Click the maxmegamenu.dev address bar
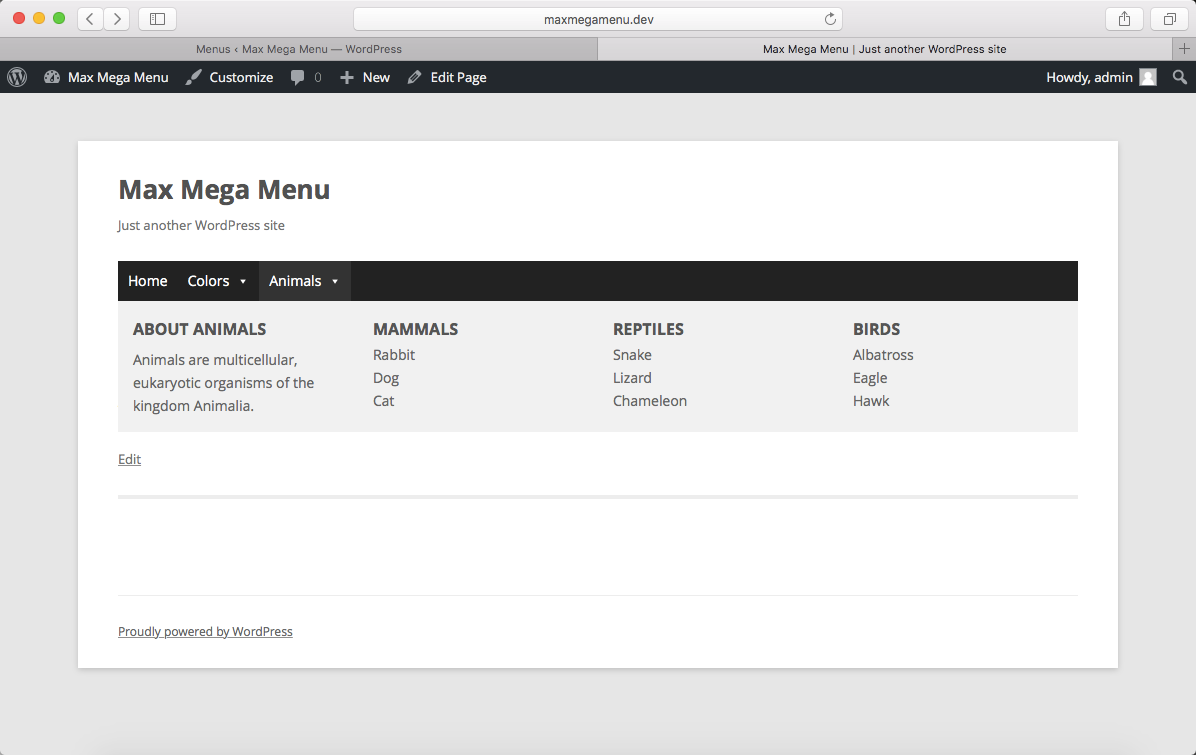 click(x=597, y=18)
